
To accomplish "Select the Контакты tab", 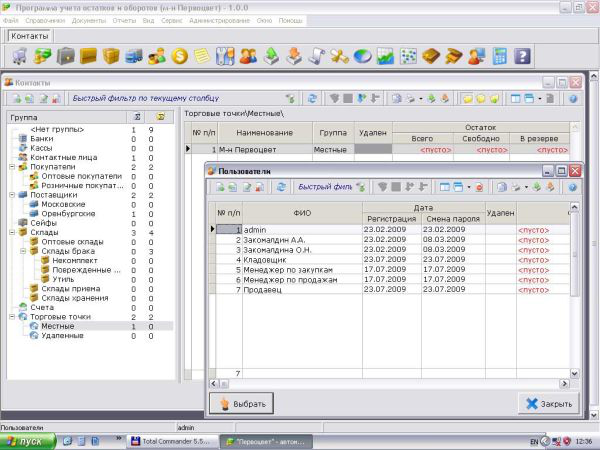I will (x=30, y=36).
